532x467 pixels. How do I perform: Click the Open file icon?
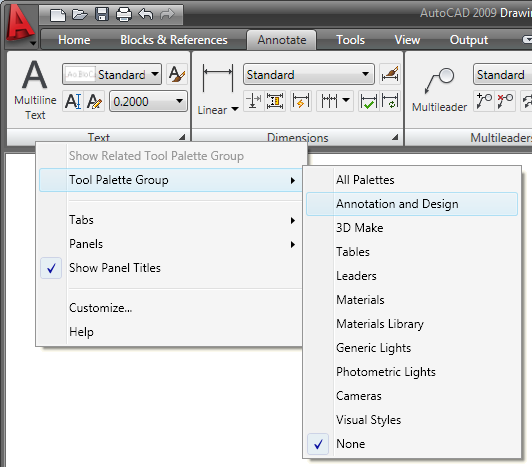point(80,15)
